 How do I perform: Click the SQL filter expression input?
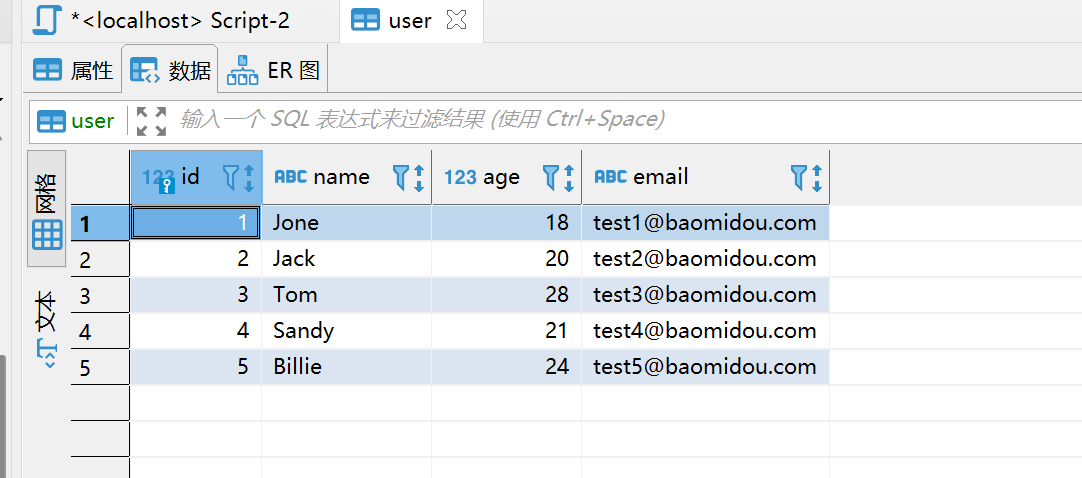tap(600, 121)
